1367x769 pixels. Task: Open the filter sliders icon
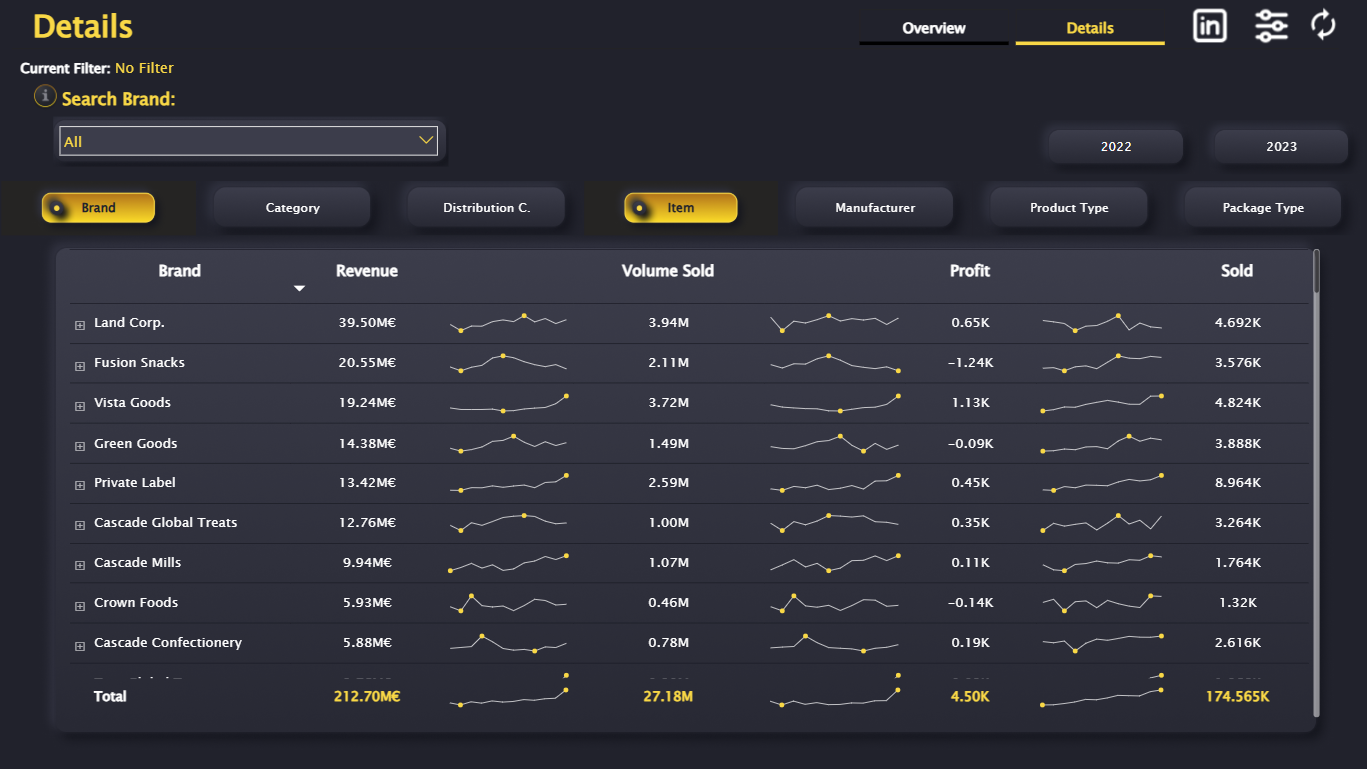1272,25
